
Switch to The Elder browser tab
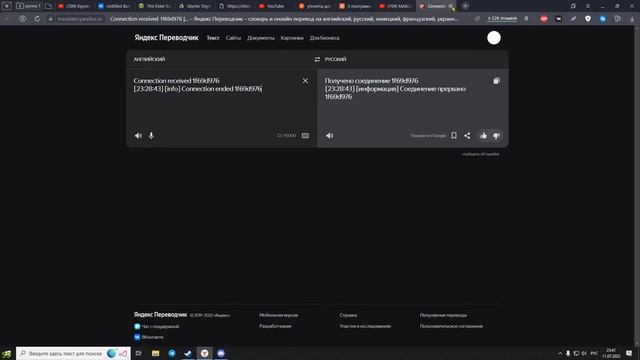point(154,6)
